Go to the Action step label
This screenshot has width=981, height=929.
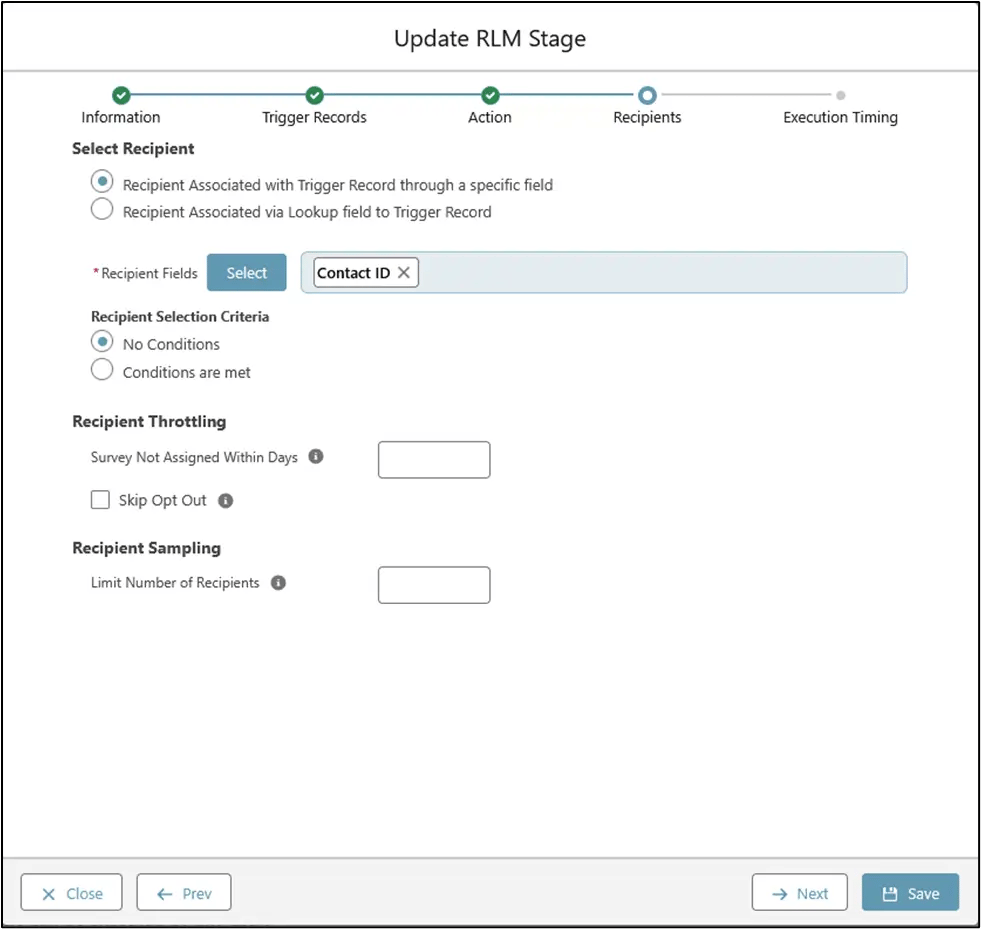click(x=490, y=118)
